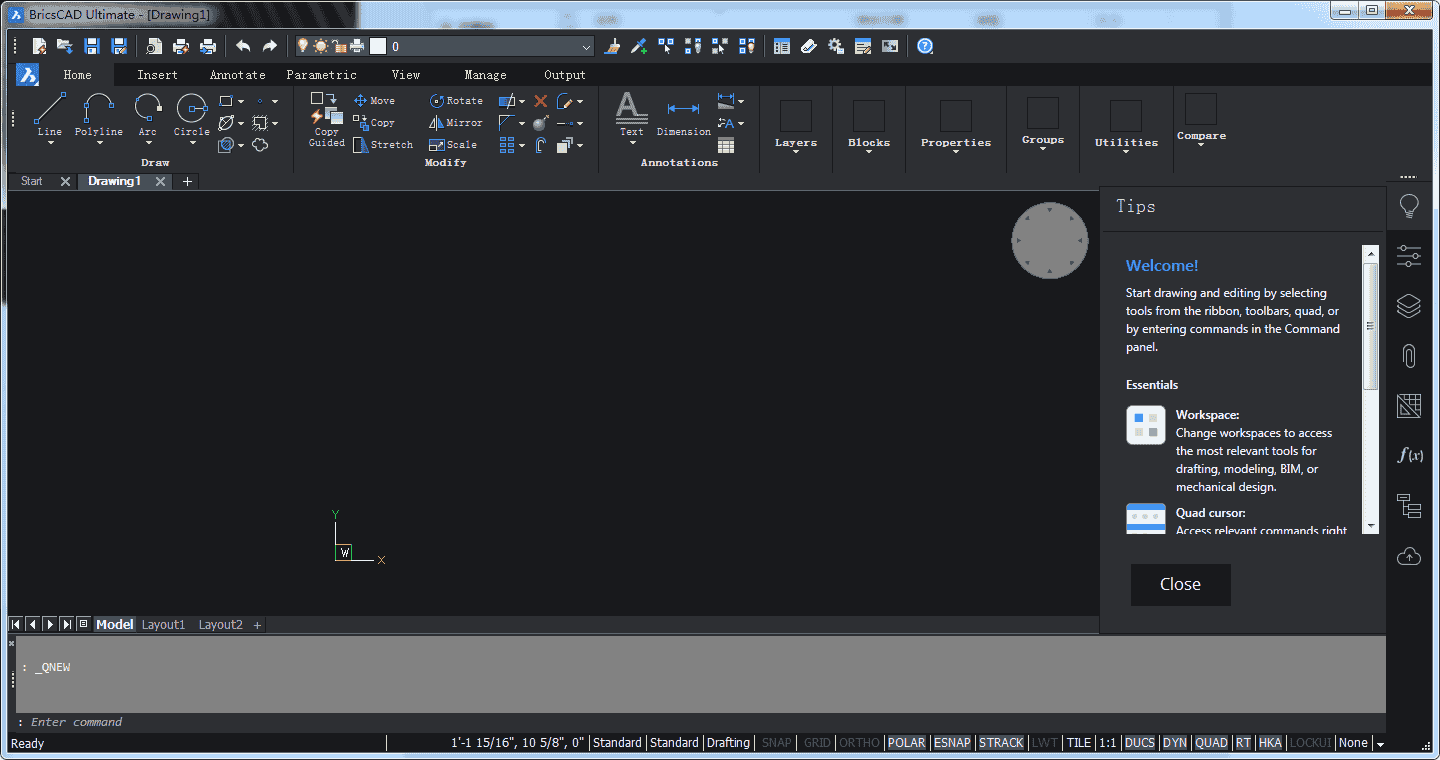This screenshot has height=760, width=1440.
Task: Toggle ESNAP in the status bar
Action: (x=952, y=742)
